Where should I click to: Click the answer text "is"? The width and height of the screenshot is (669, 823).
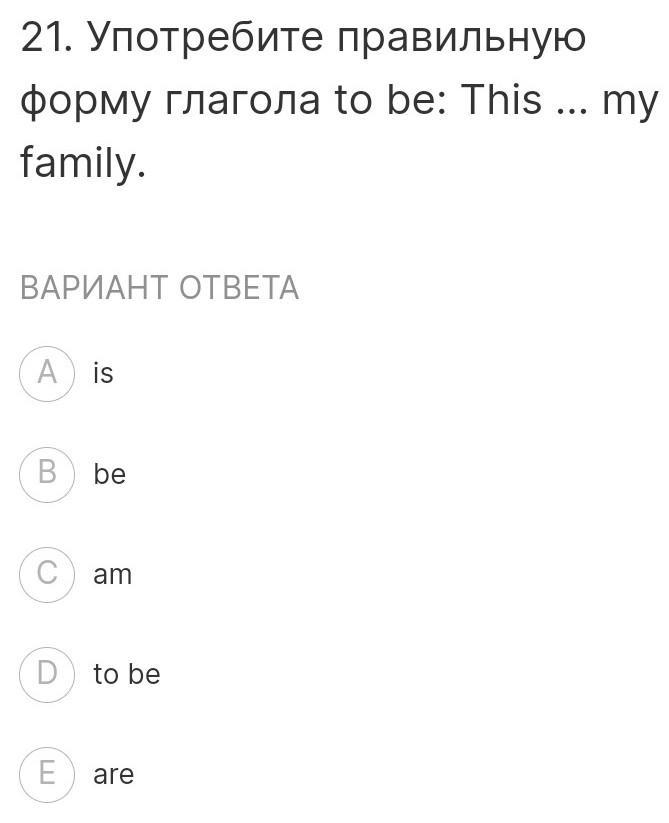[103, 373]
